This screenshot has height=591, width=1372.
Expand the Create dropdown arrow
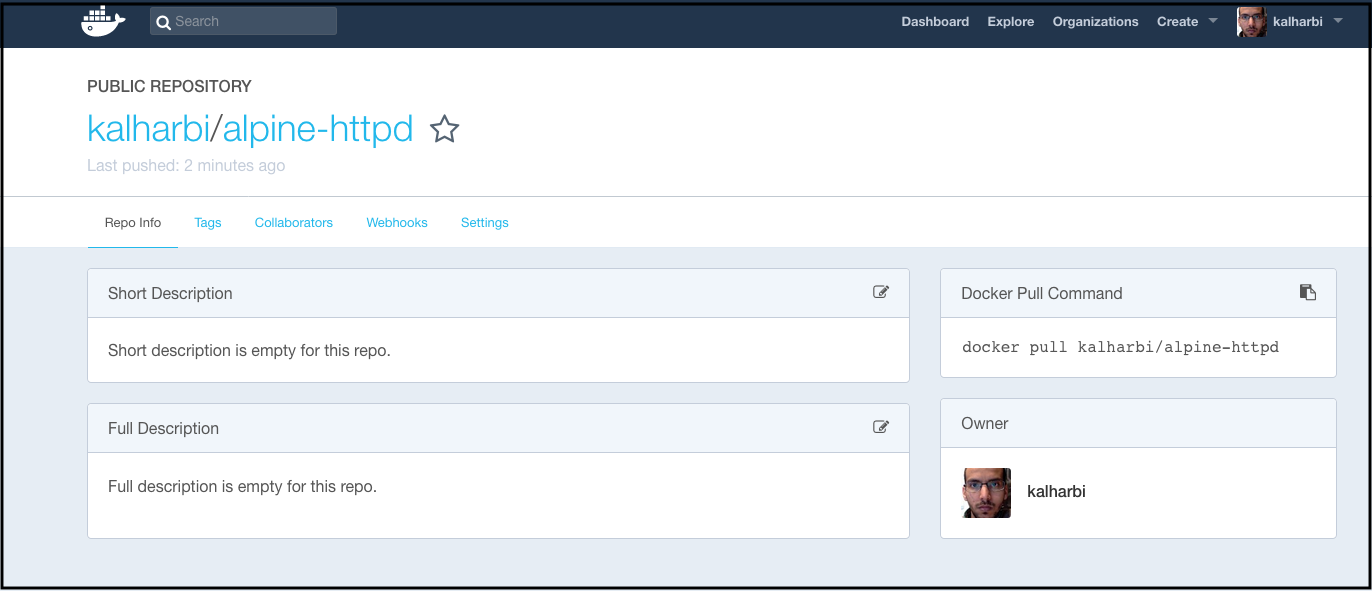coord(1213,21)
